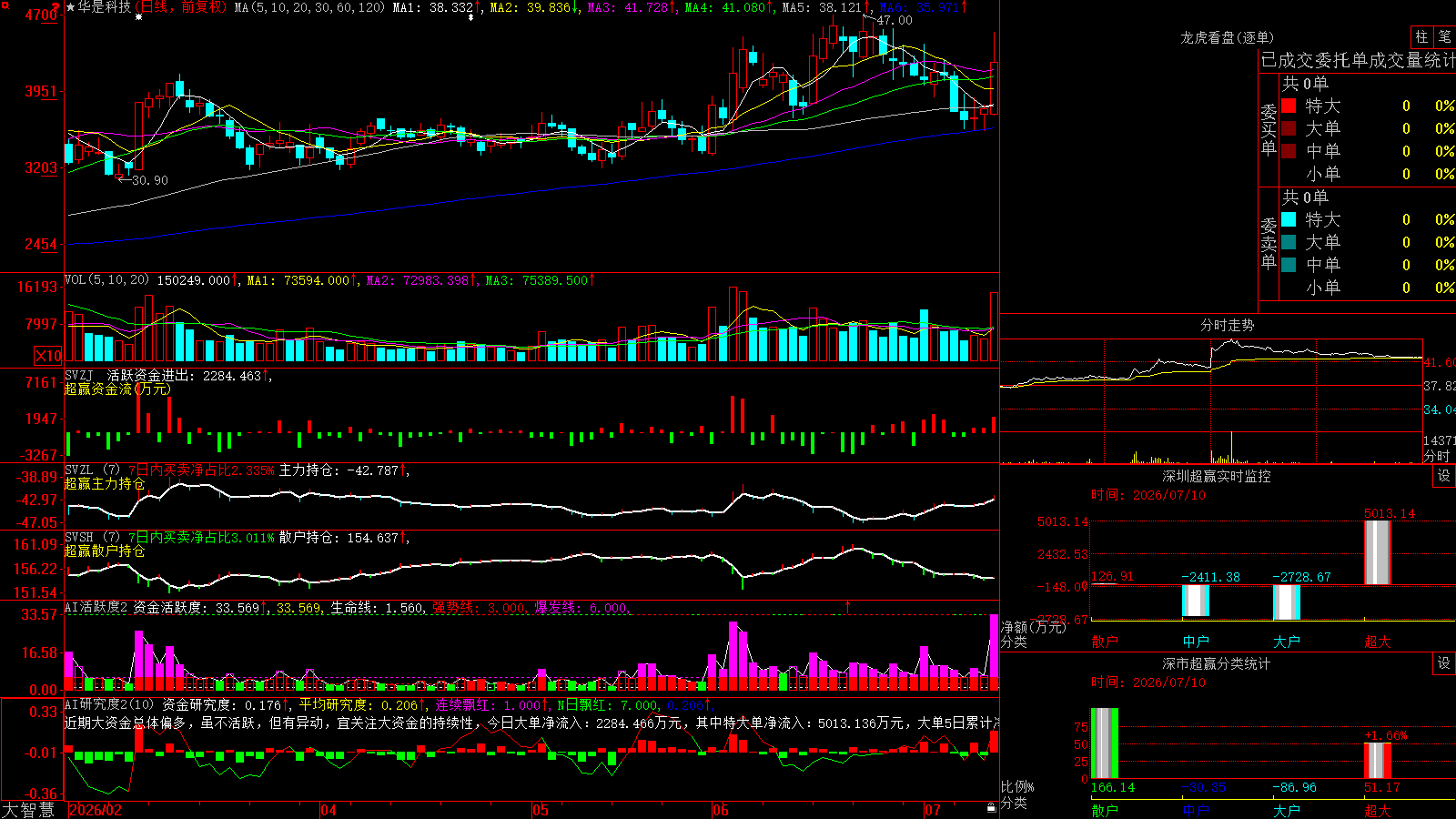Click the 日线, 前复权 period label
The height and width of the screenshot is (819, 1456).
pyautogui.click(x=183, y=7)
